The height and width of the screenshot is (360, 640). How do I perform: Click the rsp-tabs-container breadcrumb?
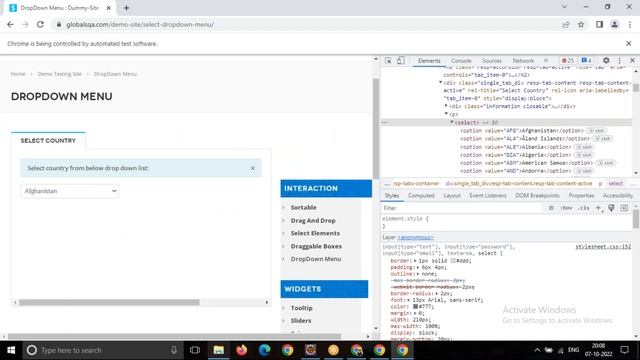(x=416, y=184)
